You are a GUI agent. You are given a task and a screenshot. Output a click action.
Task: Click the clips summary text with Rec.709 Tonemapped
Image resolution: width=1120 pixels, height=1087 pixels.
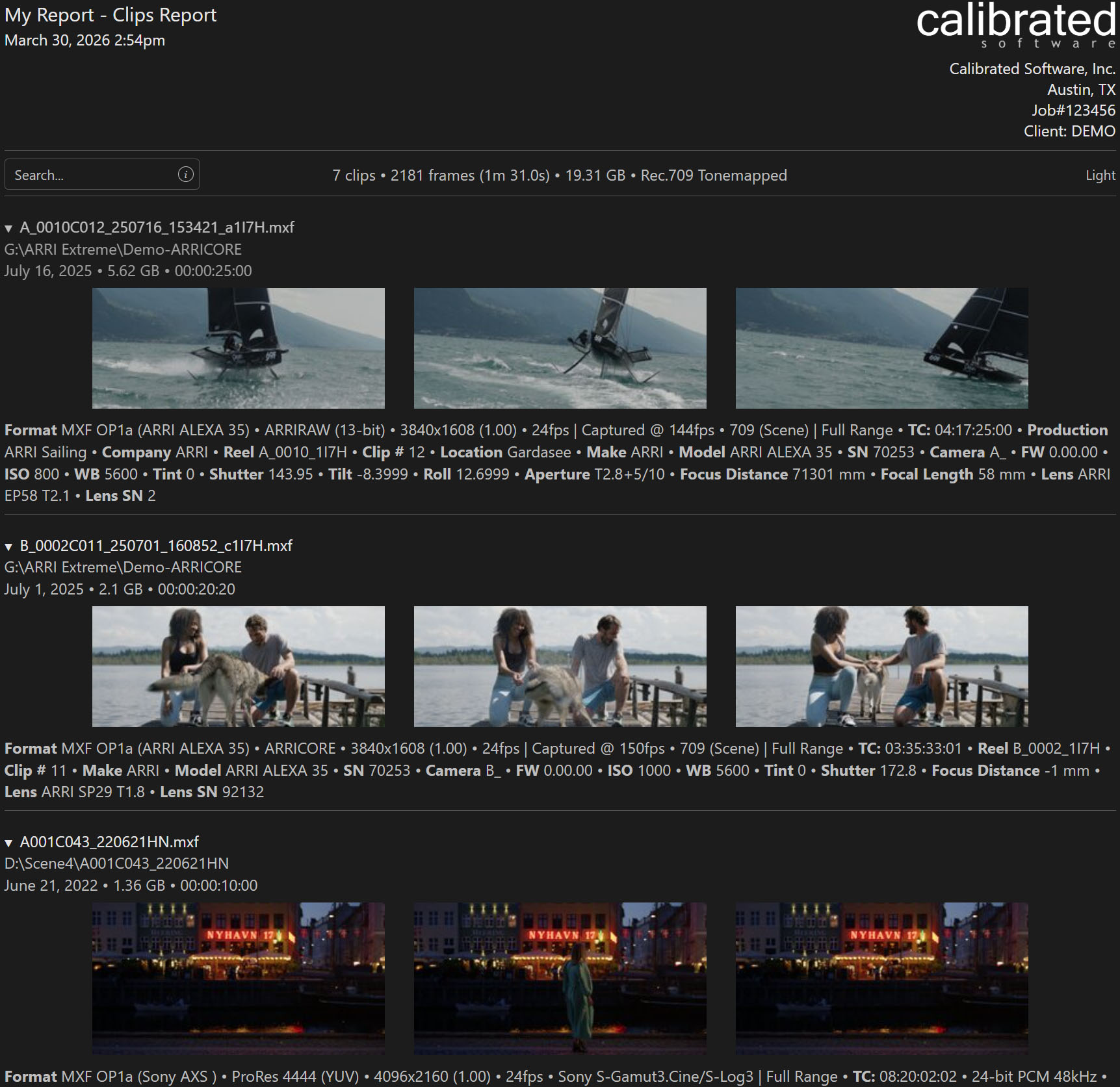pyautogui.click(x=559, y=175)
